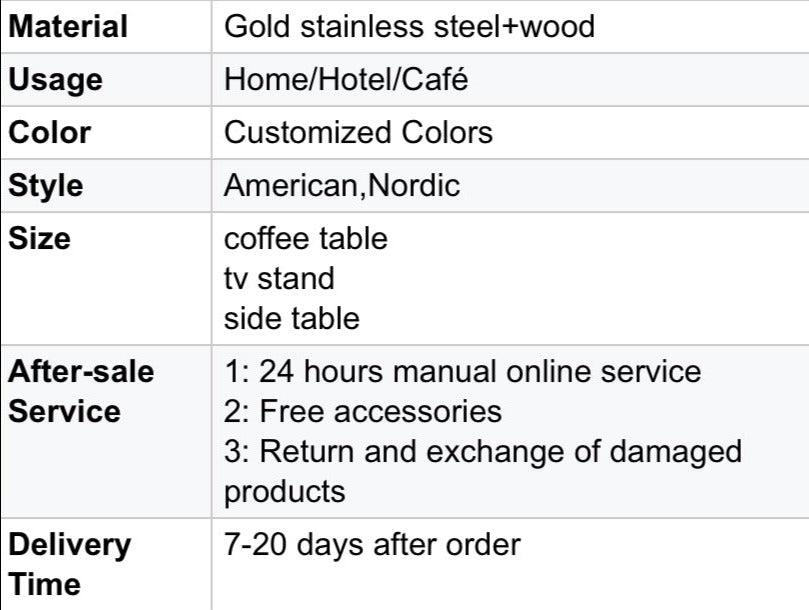Click the Delivery Time label
Image resolution: width=809 pixels, height=610 pixels.
70,565
